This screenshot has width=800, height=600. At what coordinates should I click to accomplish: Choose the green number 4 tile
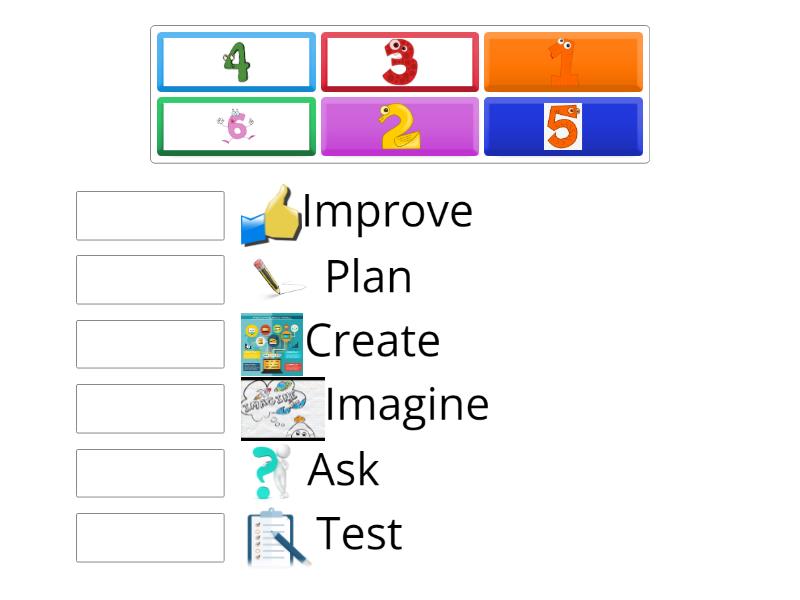tap(236, 61)
